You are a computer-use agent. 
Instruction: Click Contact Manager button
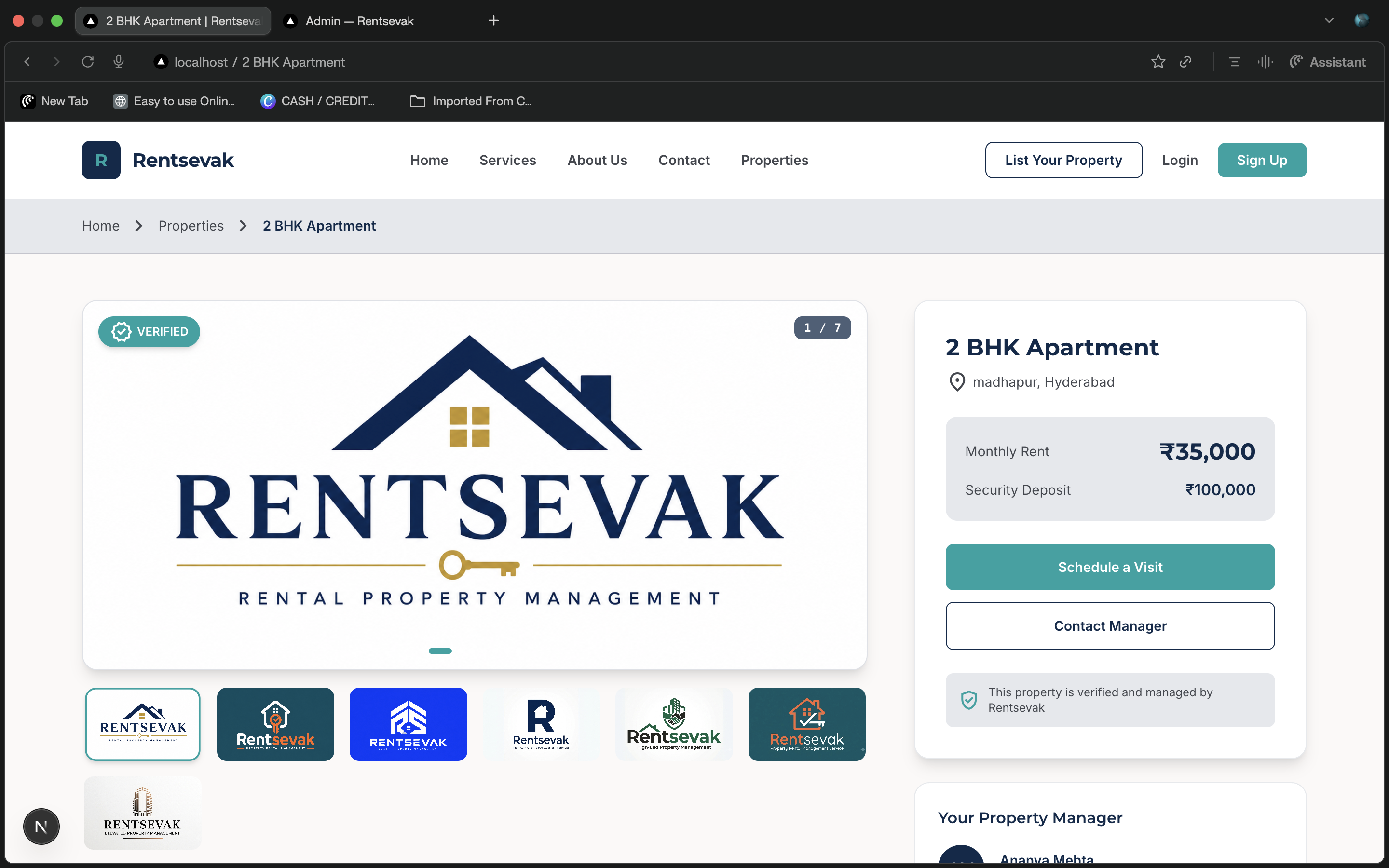click(x=1110, y=626)
